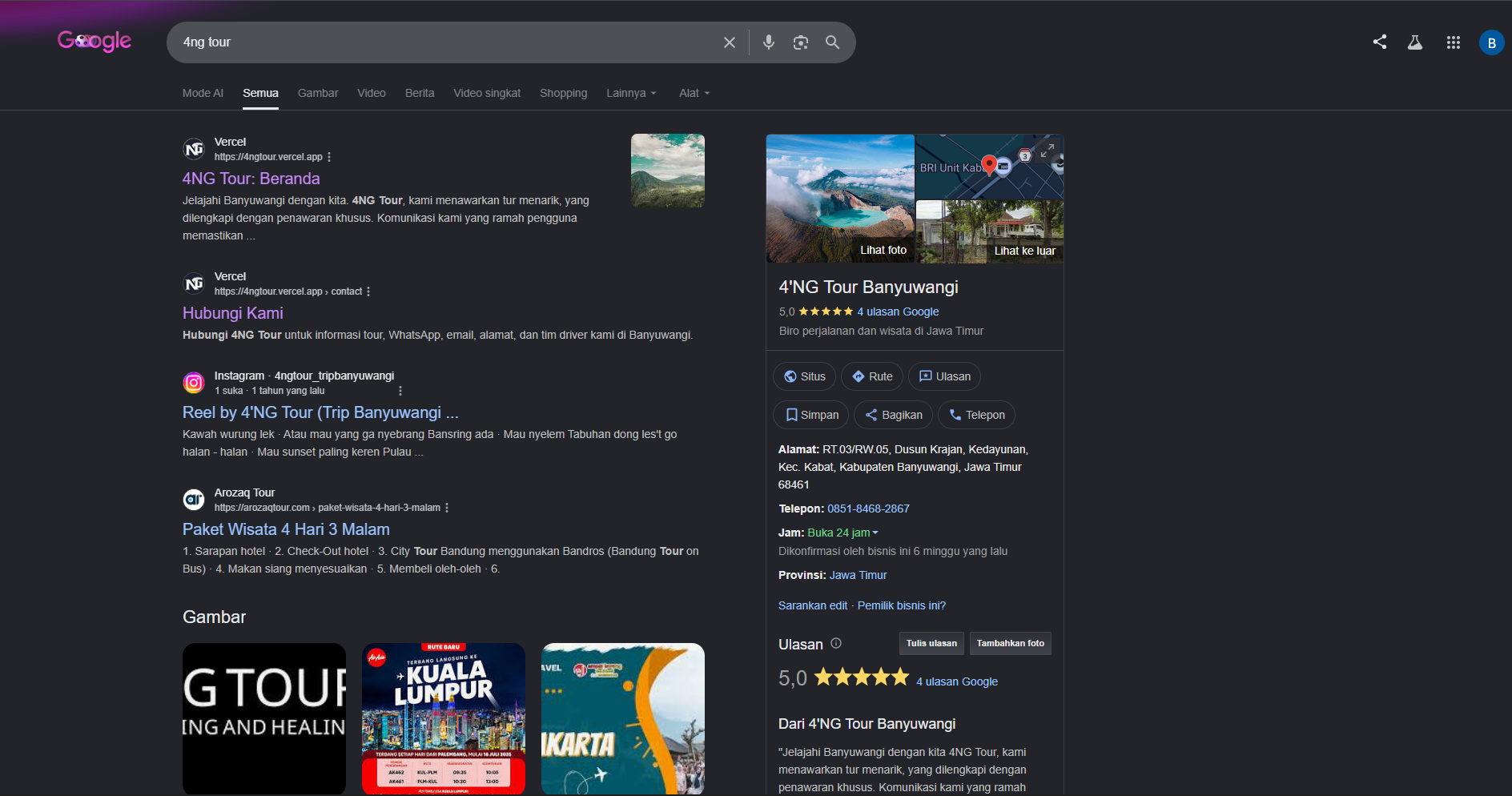Click the Jawa Timur province link
This screenshot has width=1512, height=796.
coord(858,575)
